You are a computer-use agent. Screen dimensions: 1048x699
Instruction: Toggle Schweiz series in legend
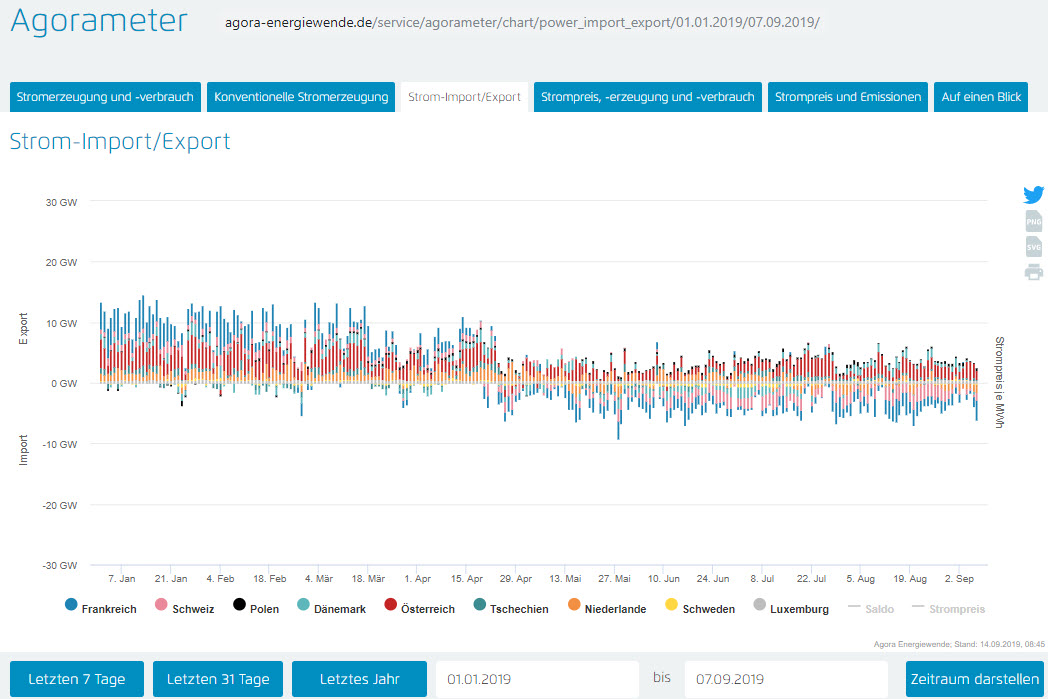pos(184,607)
